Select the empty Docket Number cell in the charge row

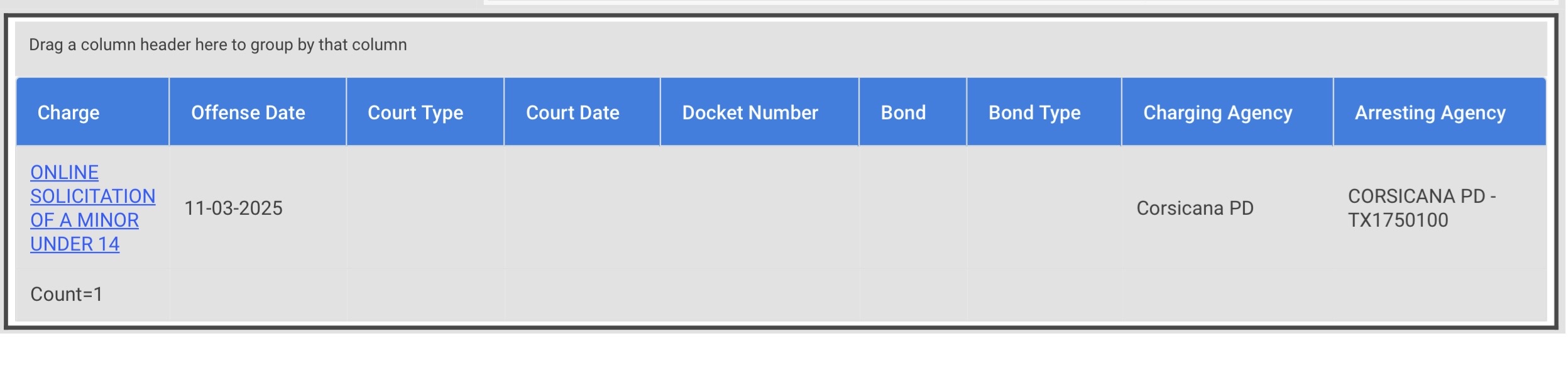click(759, 208)
